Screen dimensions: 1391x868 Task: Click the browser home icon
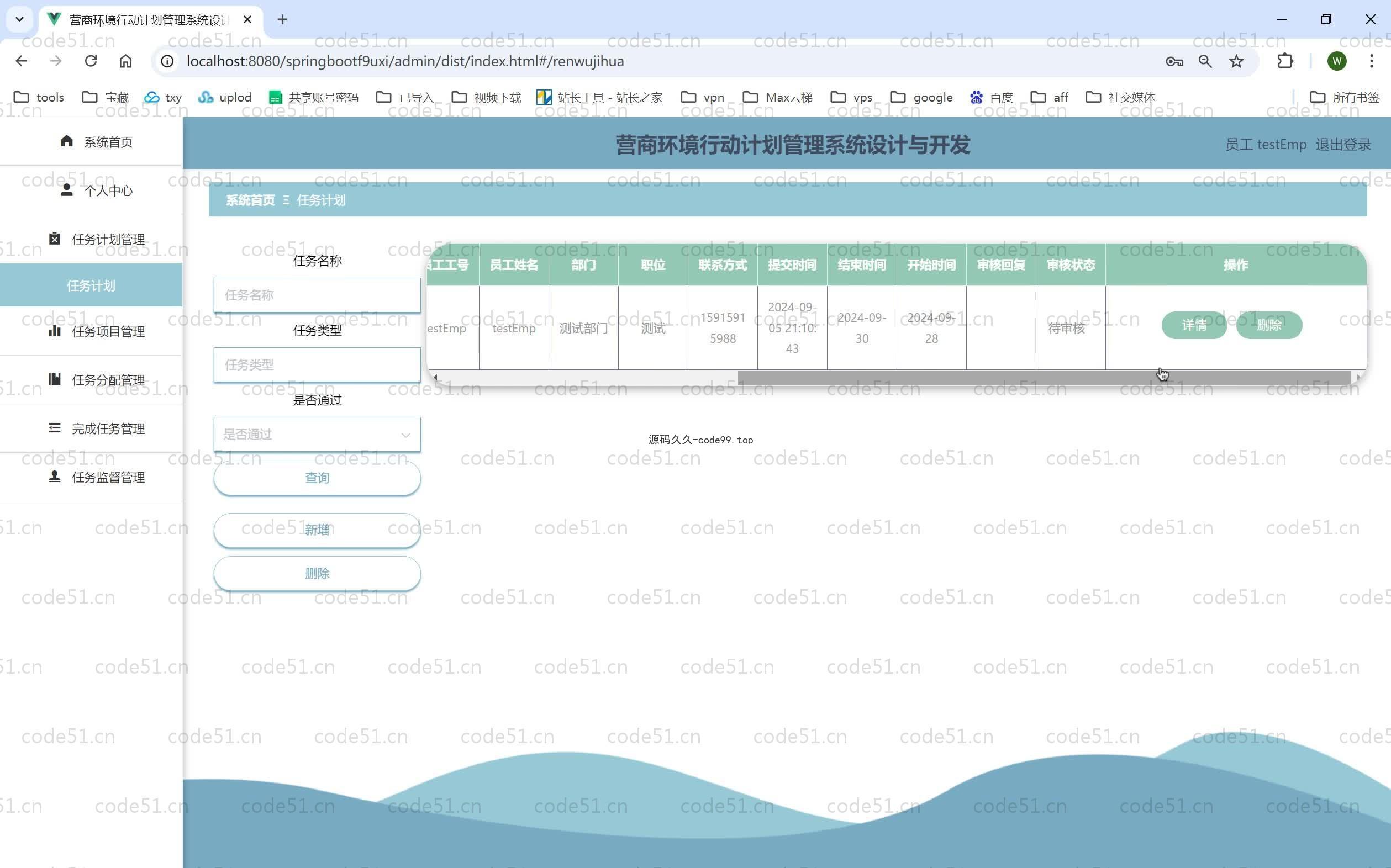point(125,61)
